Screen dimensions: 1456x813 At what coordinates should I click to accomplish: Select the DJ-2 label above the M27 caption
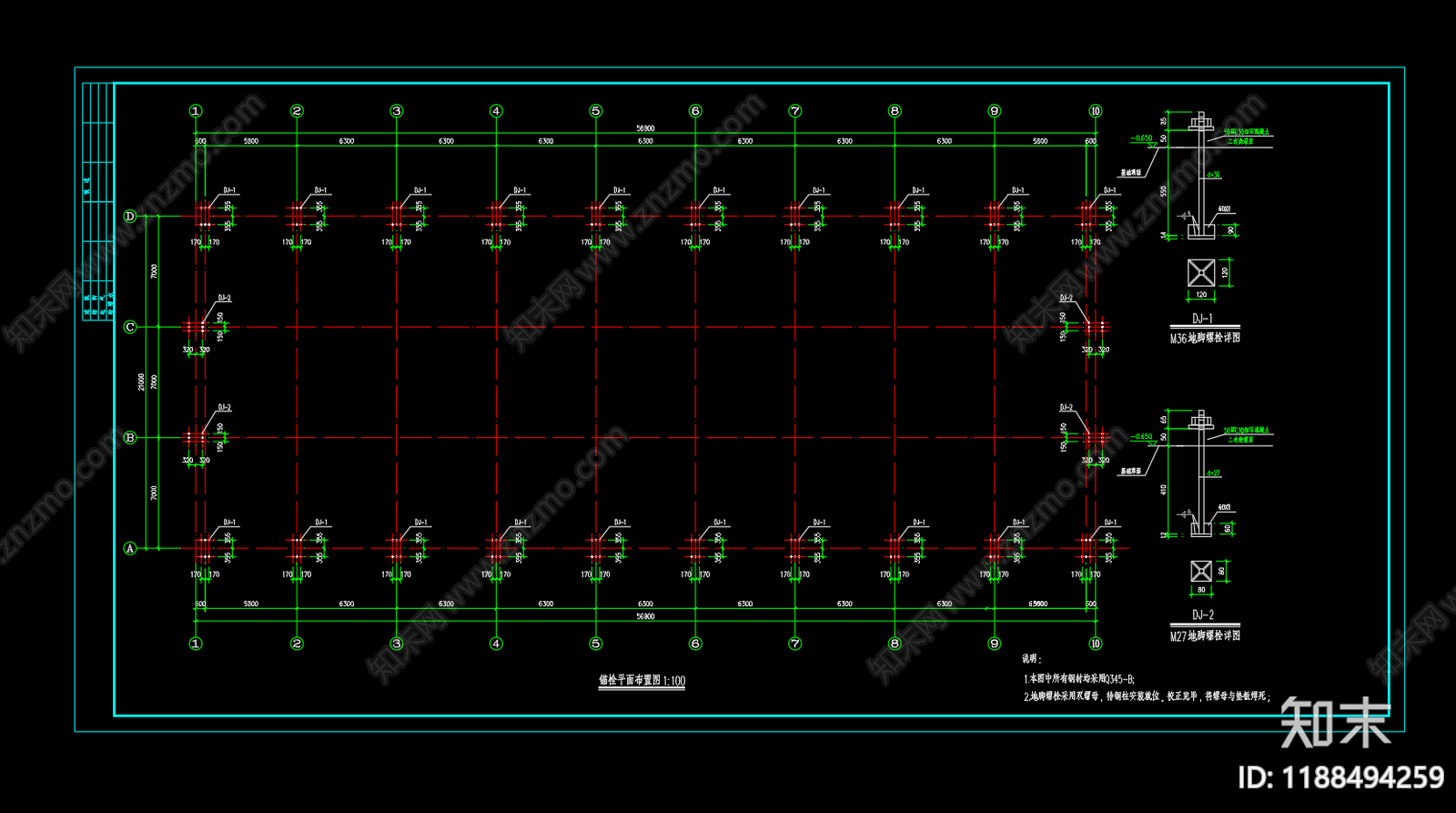[x=1202, y=615]
